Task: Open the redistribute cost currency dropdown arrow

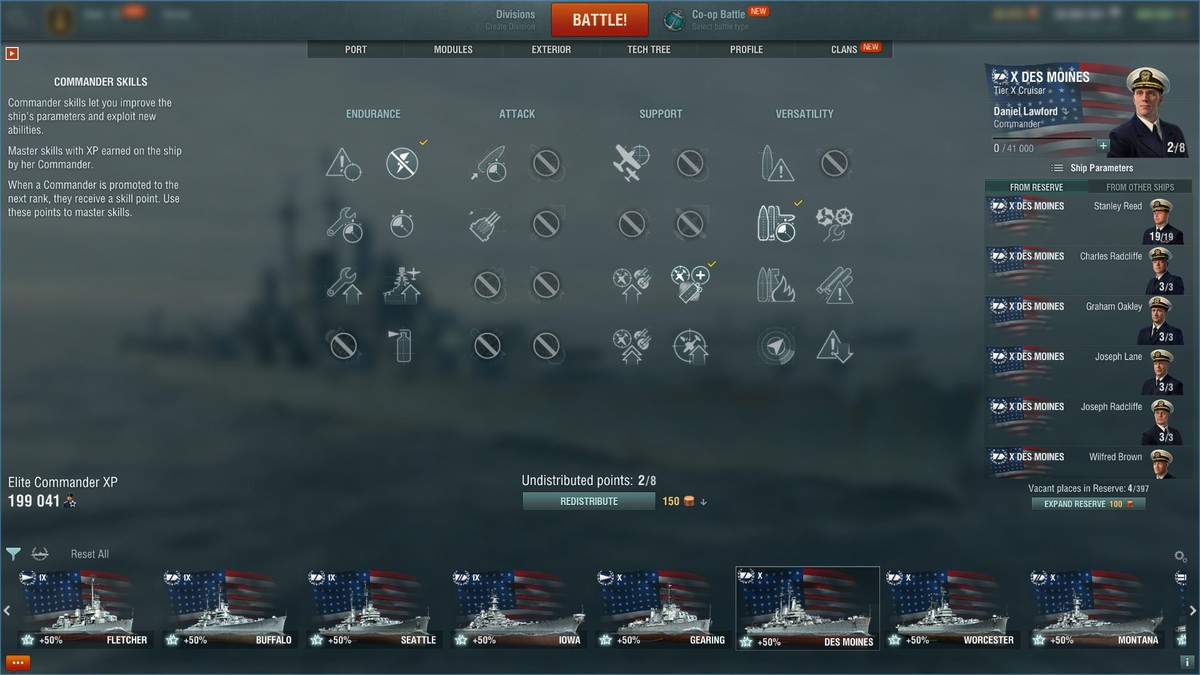Action: click(x=704, y=502)
